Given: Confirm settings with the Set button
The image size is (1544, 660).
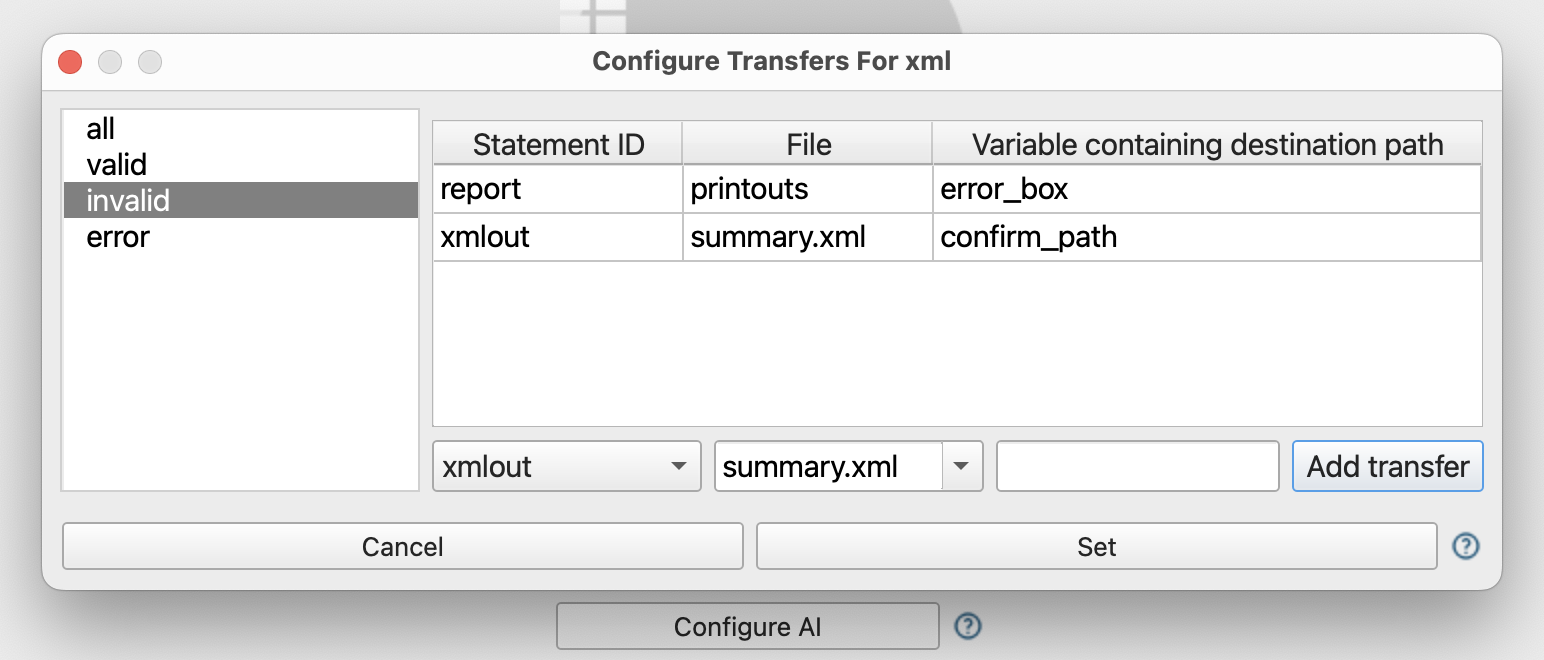Looking at the screenshot, I should coord(1097,546).
